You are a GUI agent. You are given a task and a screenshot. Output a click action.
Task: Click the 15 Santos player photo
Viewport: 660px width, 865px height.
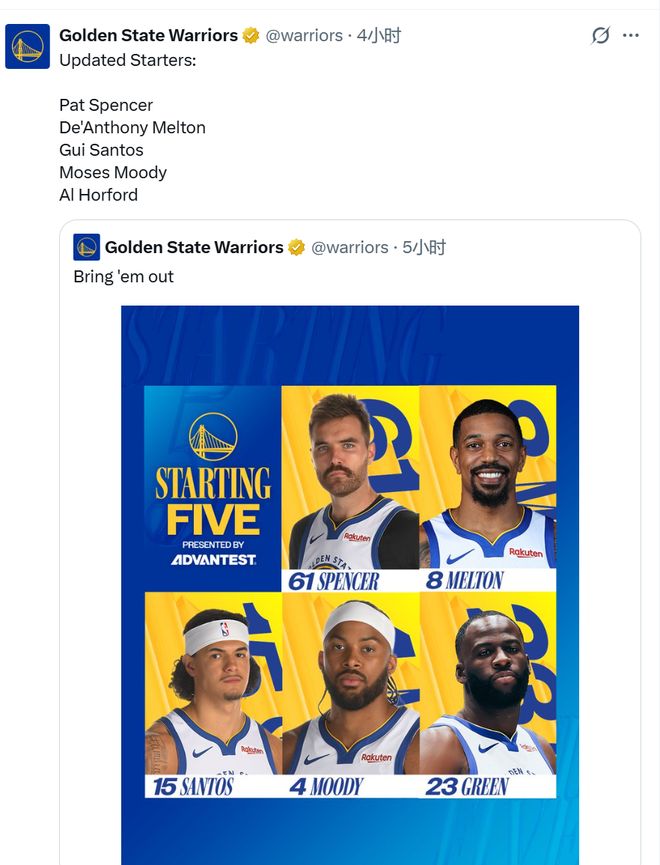[213, 690]
